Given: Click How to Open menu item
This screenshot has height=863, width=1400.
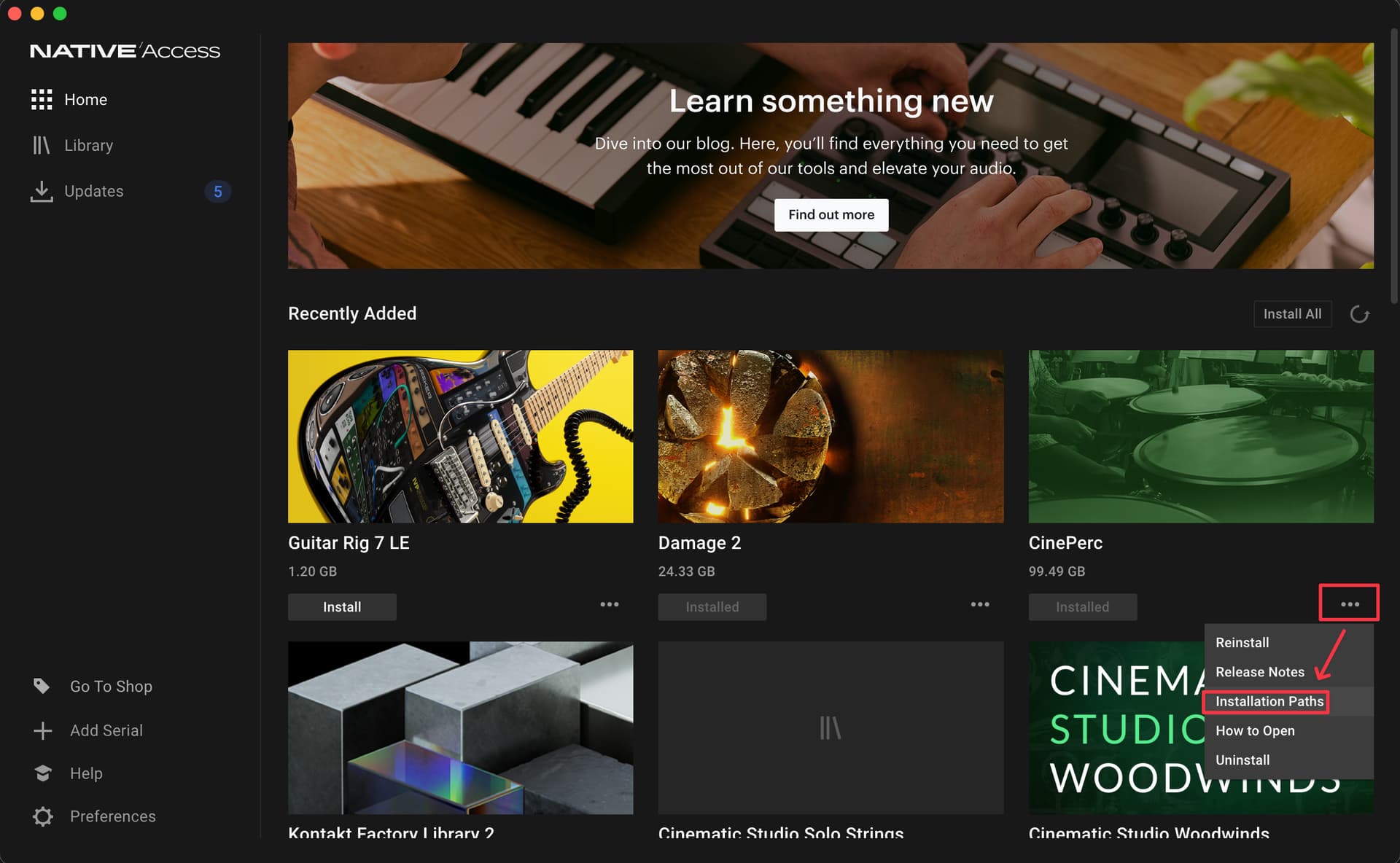Looking at the screenshot, I should [1254, 730].
